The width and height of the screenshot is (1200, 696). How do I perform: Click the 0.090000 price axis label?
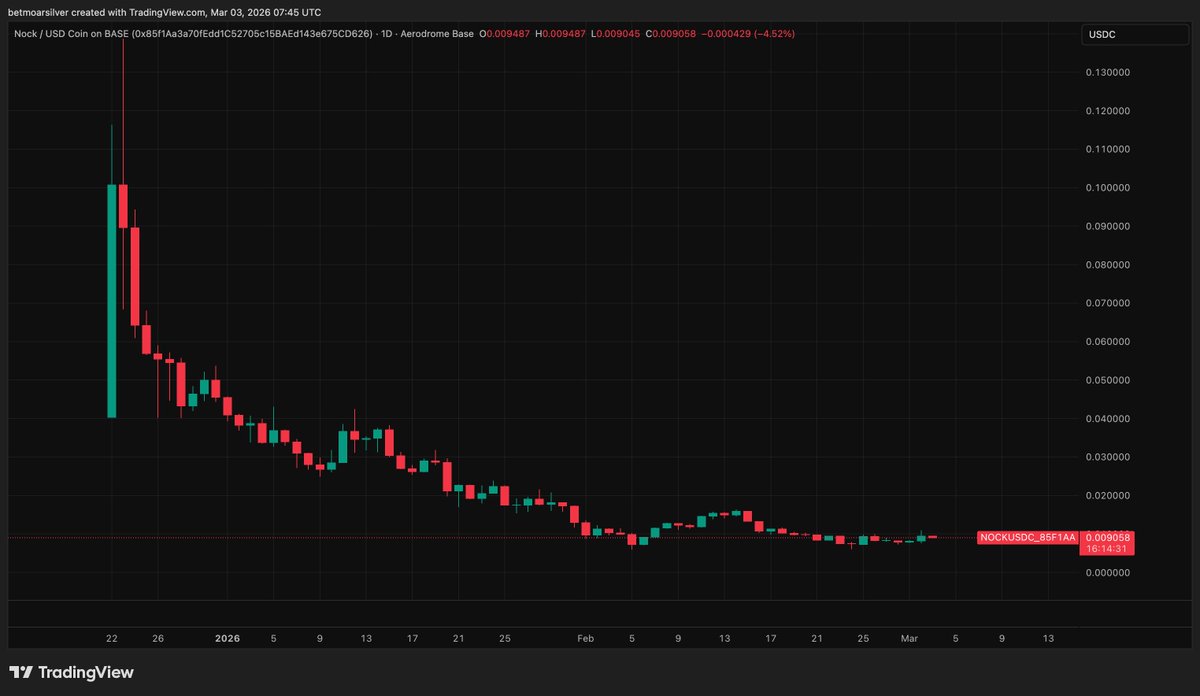1106,226
